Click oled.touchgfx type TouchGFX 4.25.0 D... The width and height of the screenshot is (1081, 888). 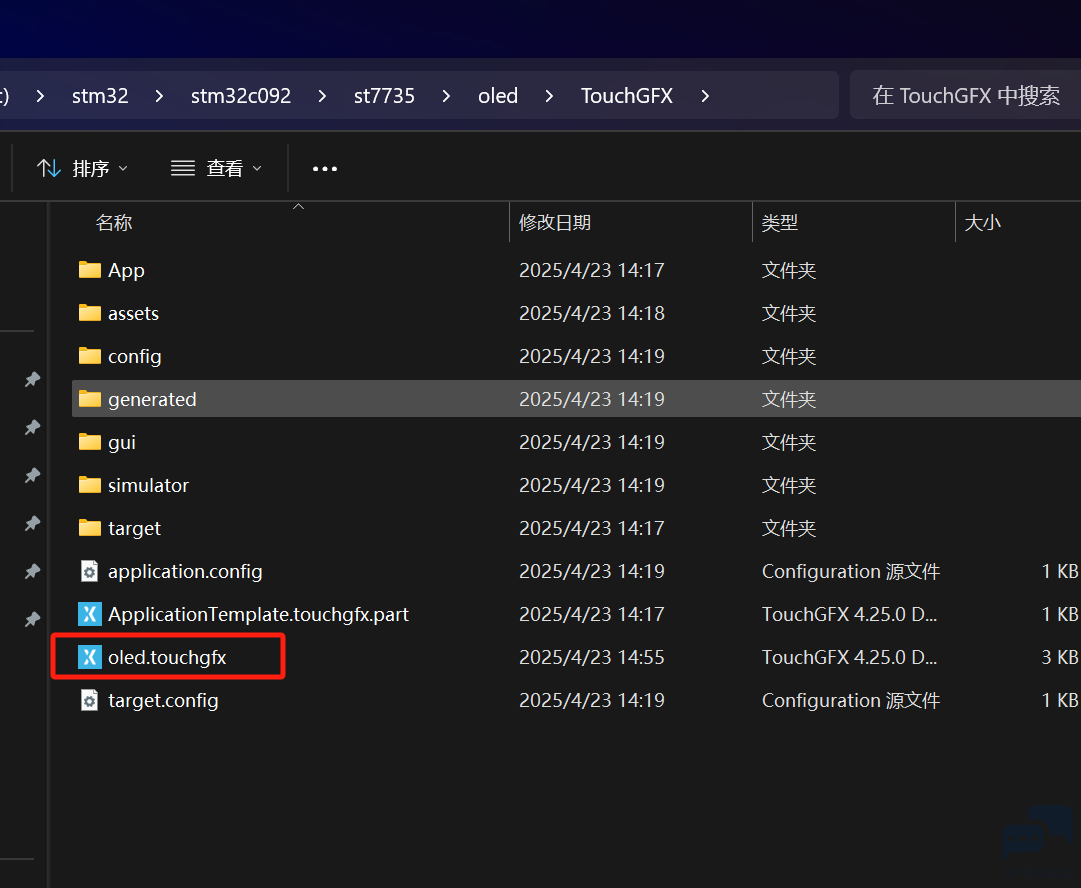click(x=849, y=657)
